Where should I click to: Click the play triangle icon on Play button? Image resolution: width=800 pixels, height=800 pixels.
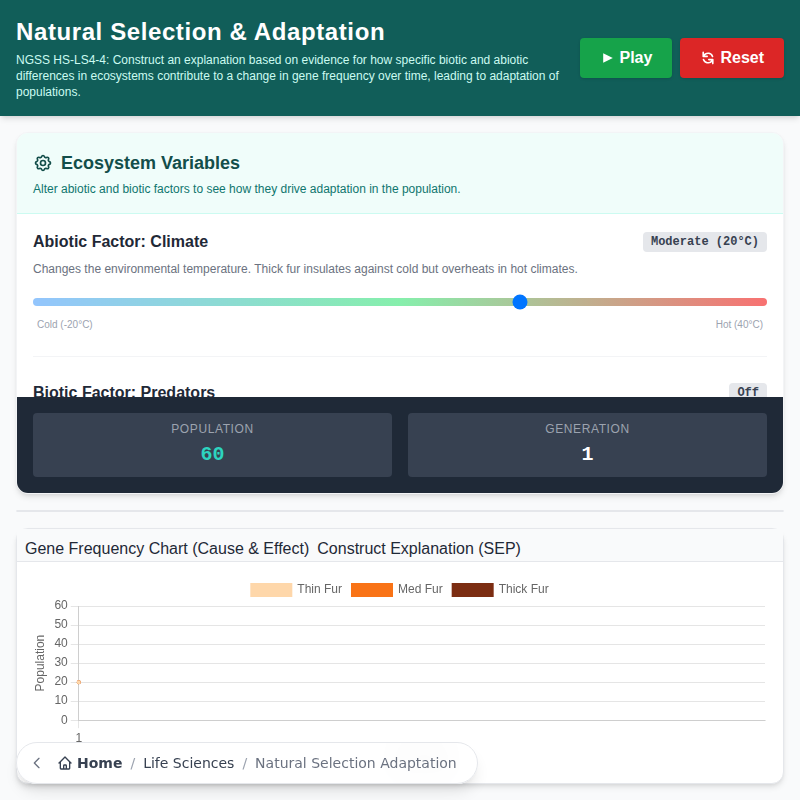pos(605,57)
